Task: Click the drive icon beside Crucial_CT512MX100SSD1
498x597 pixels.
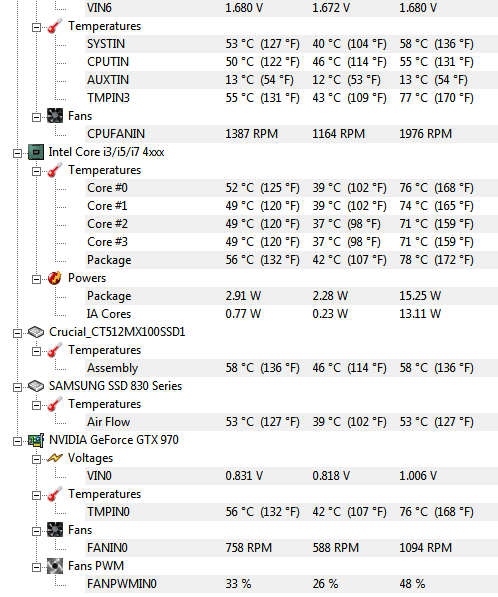Action: pos(36,332)
